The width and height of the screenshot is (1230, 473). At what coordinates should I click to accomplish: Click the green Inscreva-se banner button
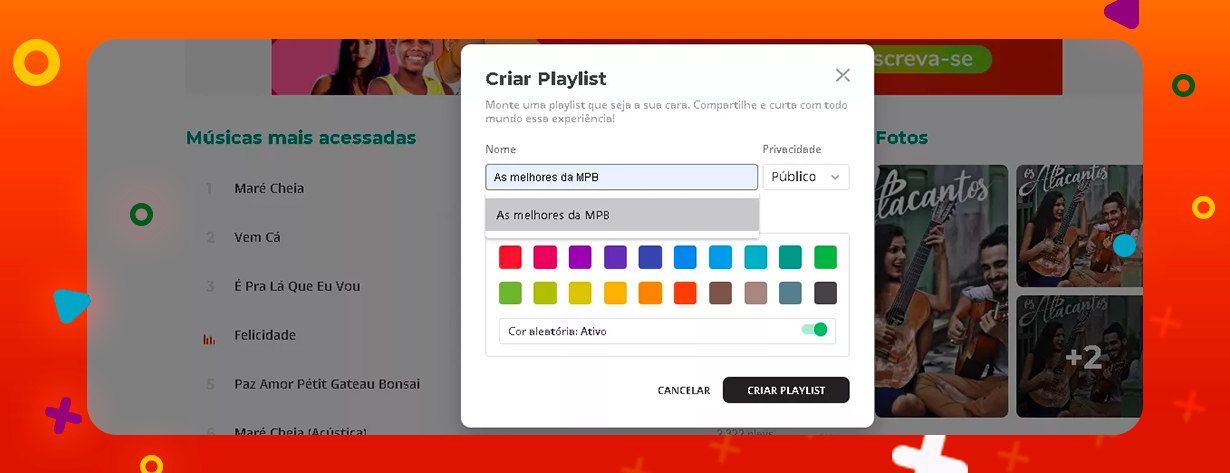pyautogui.click(x=931, y=59)
